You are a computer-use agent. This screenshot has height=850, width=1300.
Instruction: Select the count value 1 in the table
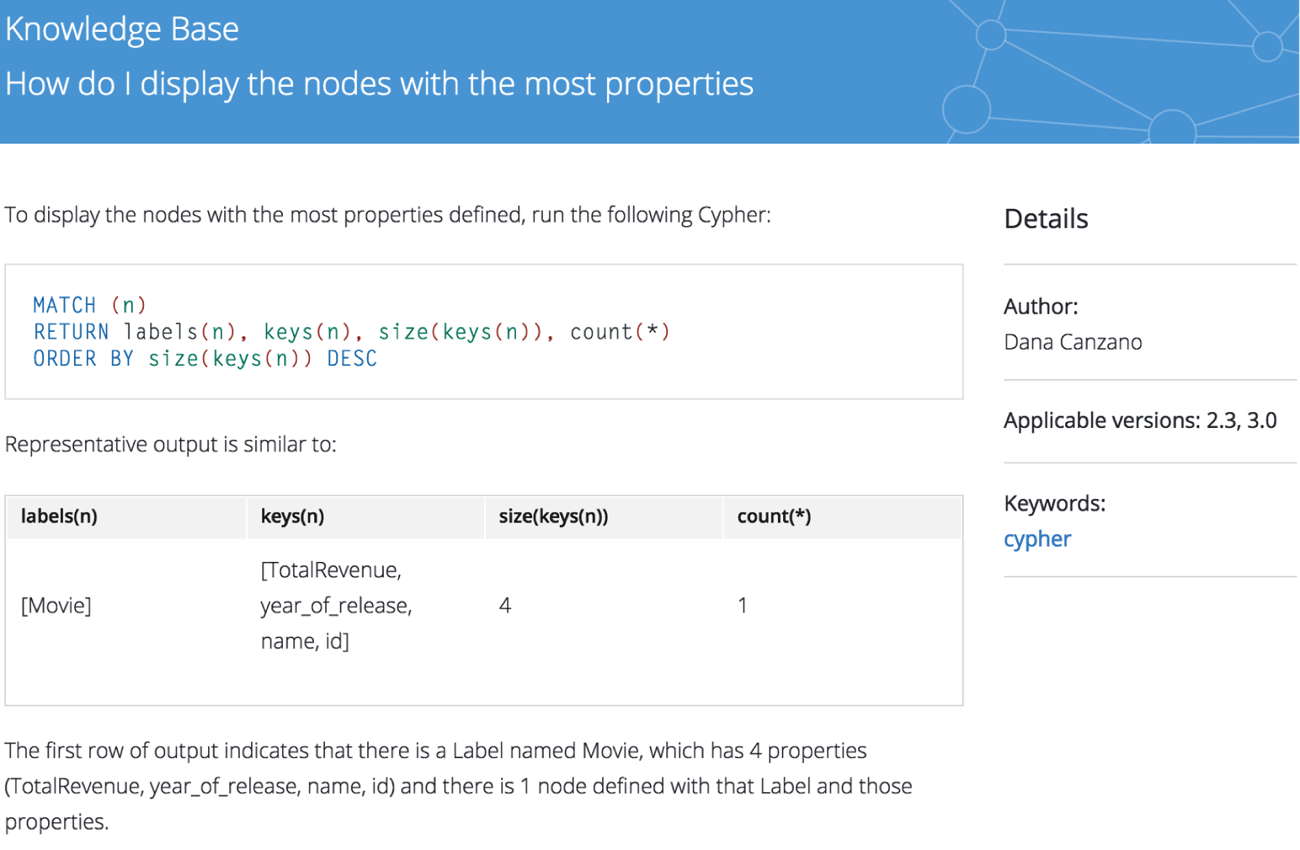pyautogui.click(x=742, y=605)
